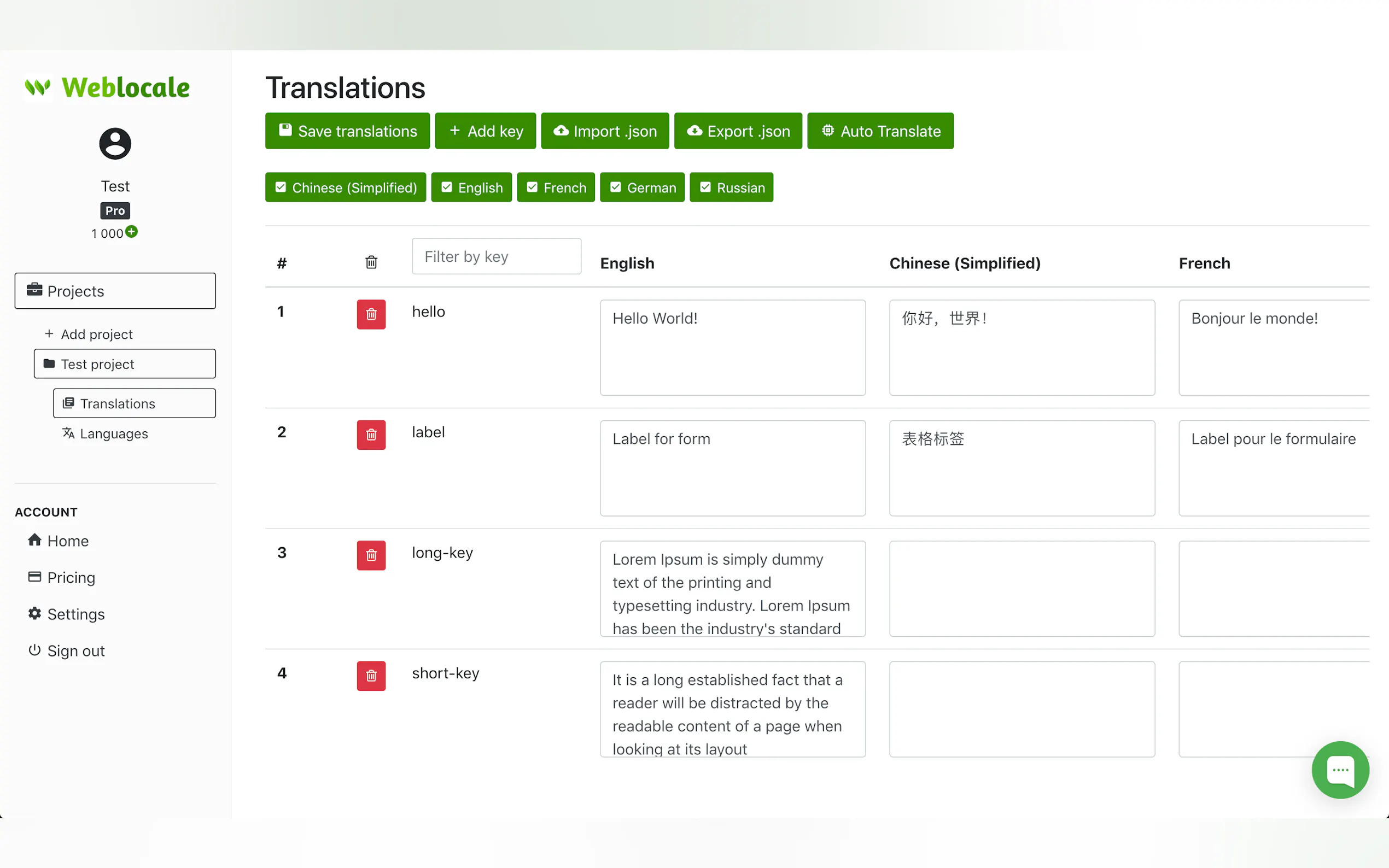The width and height of the screenshot is (1389, 868).
Task: Click the green plus next to 1 000
Action: 131,231
